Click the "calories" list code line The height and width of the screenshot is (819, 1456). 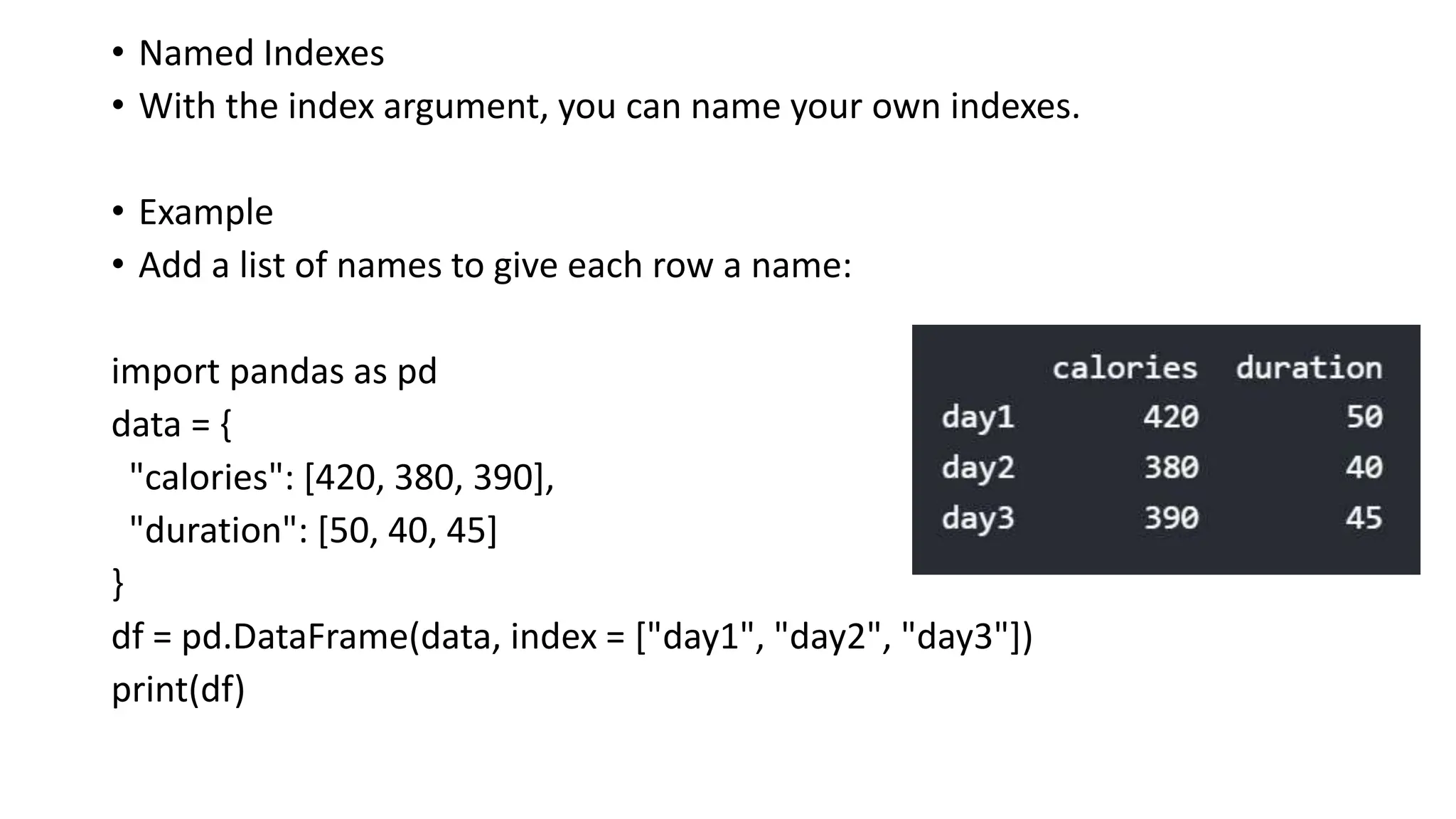[x=340, y=478]
